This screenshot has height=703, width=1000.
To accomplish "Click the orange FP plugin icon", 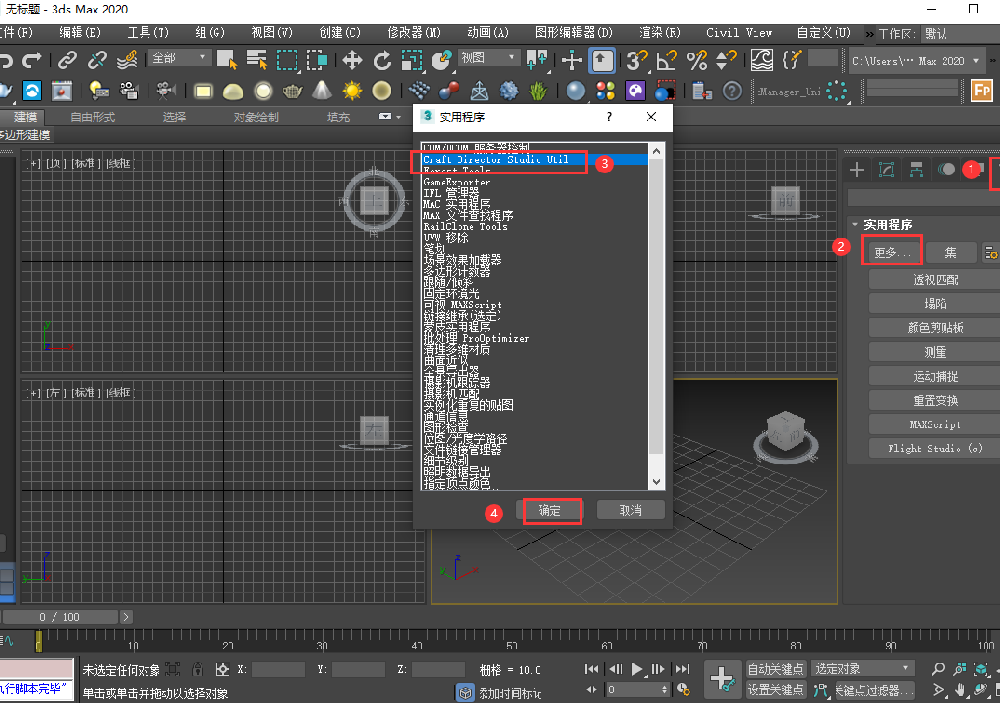I will coord(982,91).
